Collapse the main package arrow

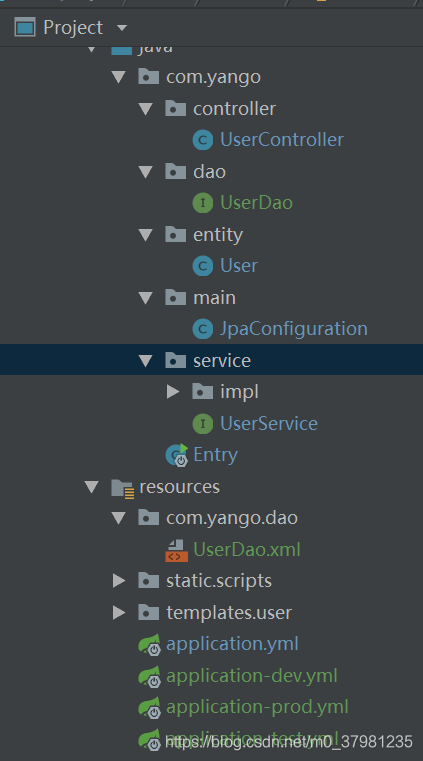[146, 298]
